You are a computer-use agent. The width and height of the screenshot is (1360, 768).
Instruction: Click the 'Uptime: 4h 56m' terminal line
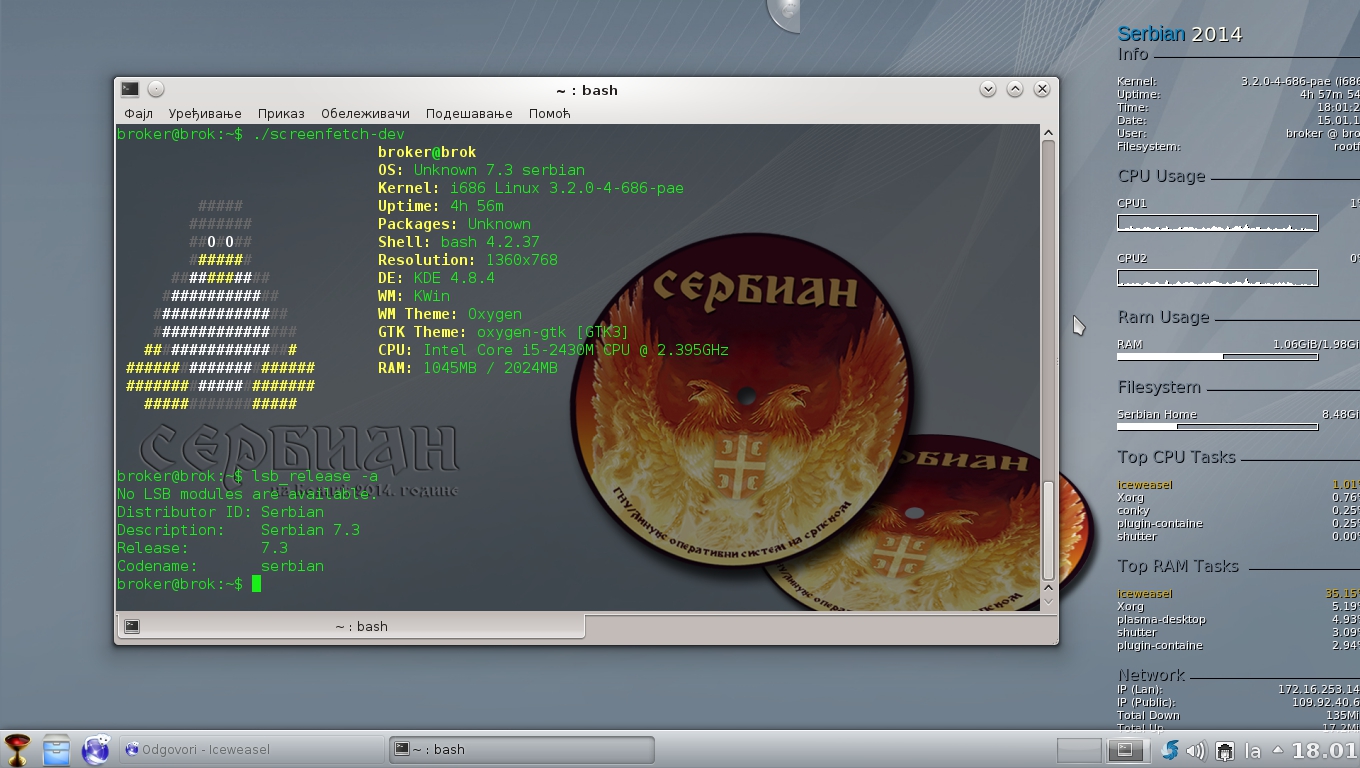[x=441, y=206]
